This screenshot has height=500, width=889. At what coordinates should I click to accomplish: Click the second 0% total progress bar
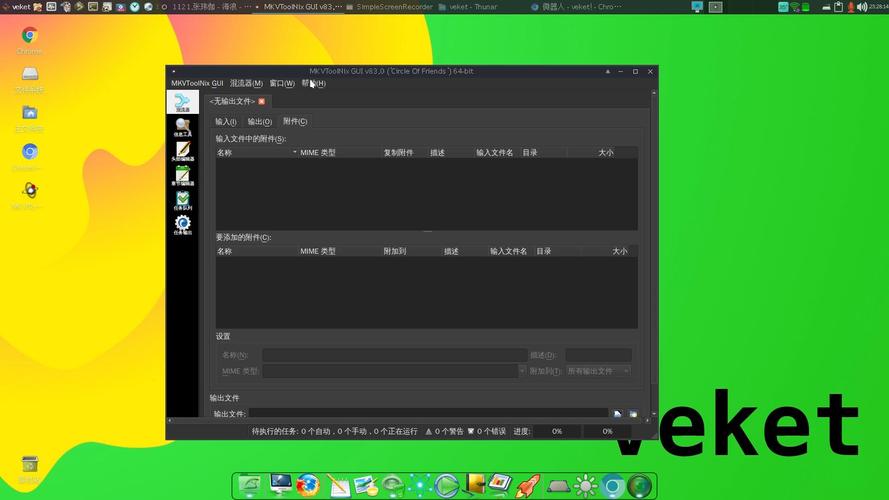coord(607,431)
